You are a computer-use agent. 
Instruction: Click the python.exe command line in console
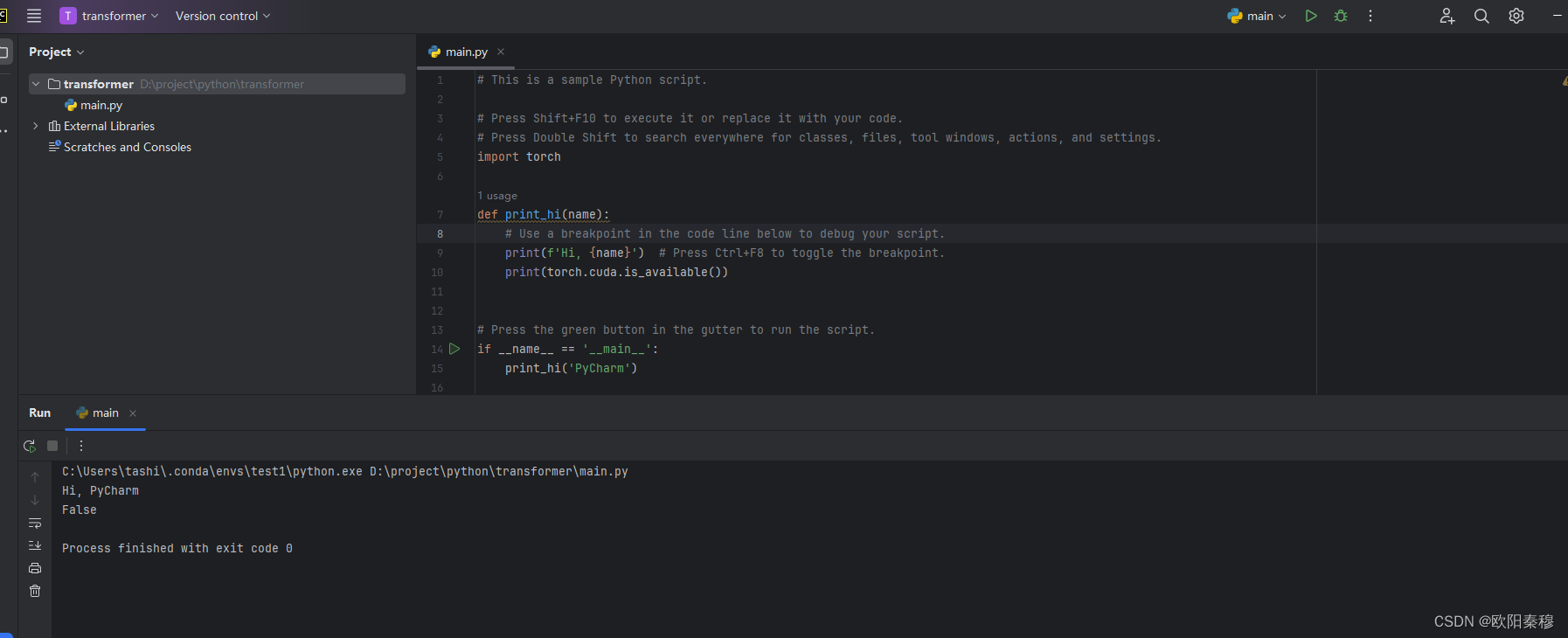(345, 472)
